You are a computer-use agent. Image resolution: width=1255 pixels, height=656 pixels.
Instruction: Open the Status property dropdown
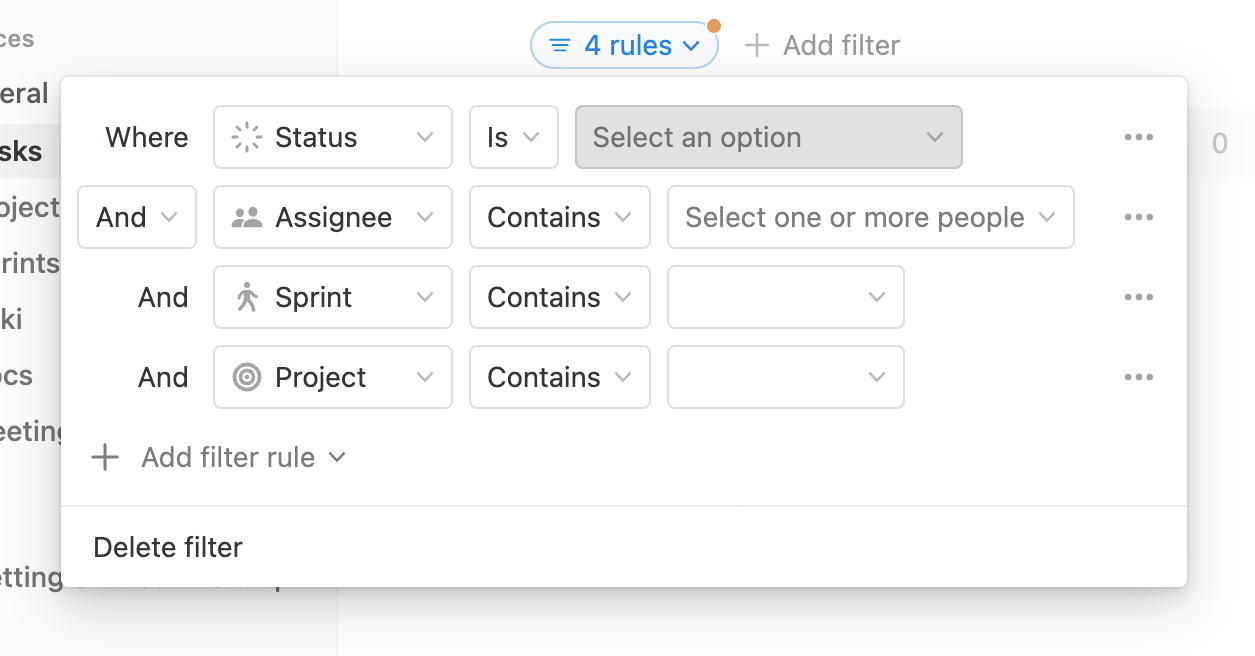click(332, 138)
